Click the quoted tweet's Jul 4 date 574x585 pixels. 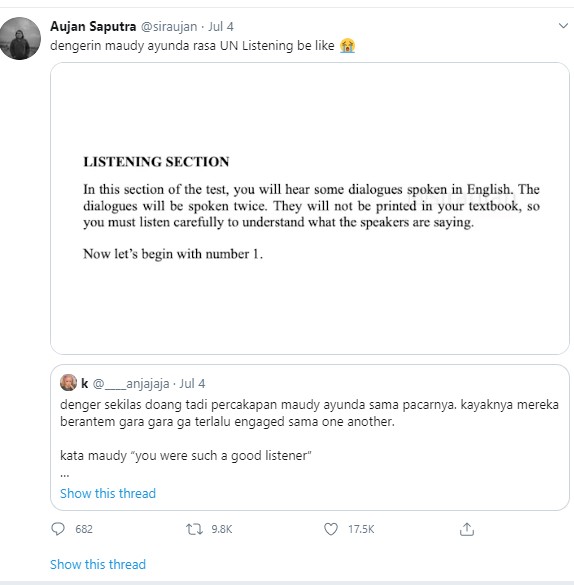point(192,384)
